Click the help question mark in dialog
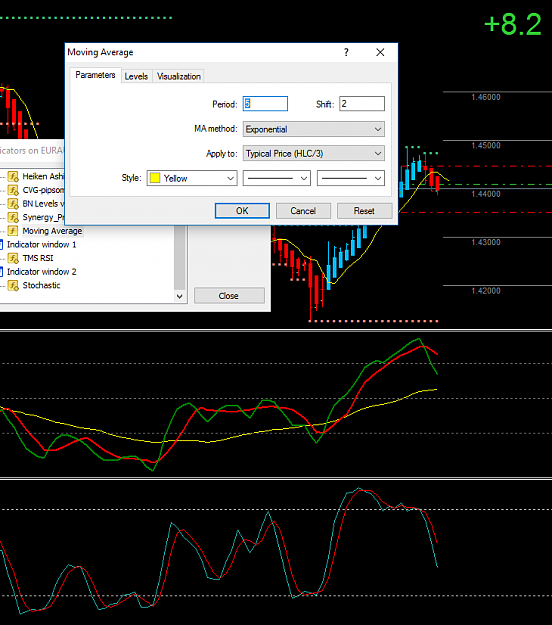The image size is (552, 625). (346, 52)
